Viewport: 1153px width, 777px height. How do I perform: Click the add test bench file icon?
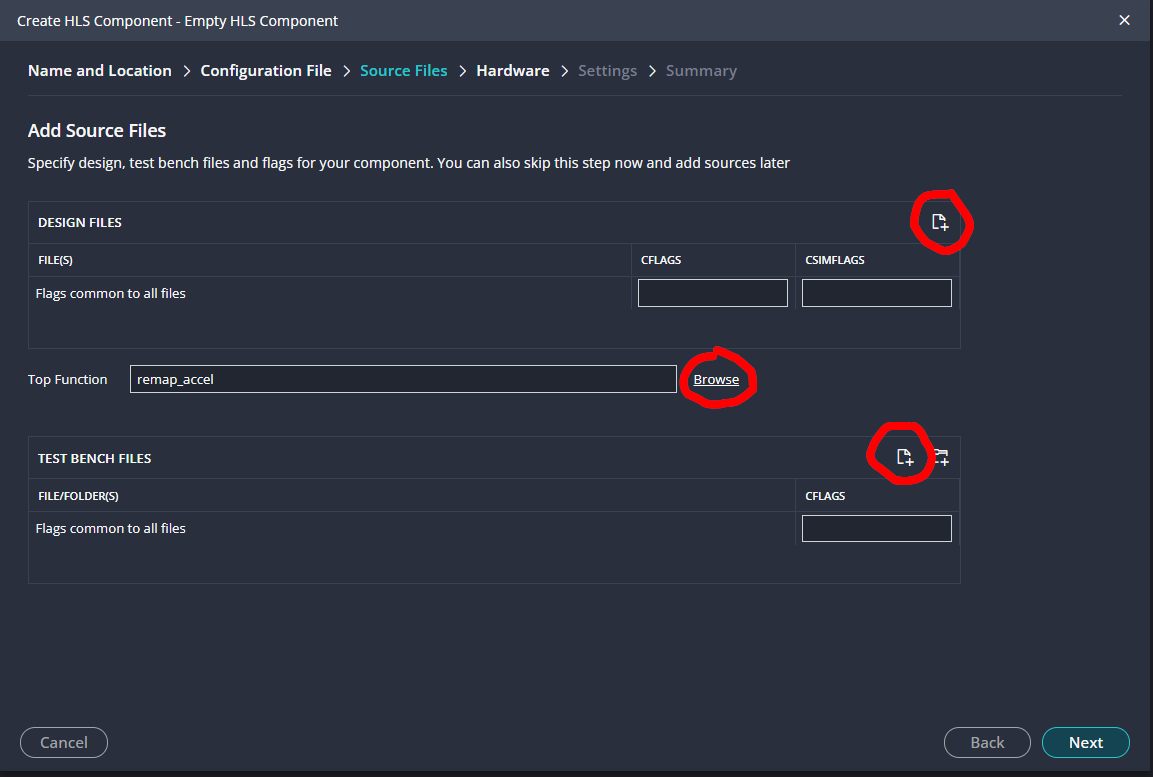[x=904, y=458]
